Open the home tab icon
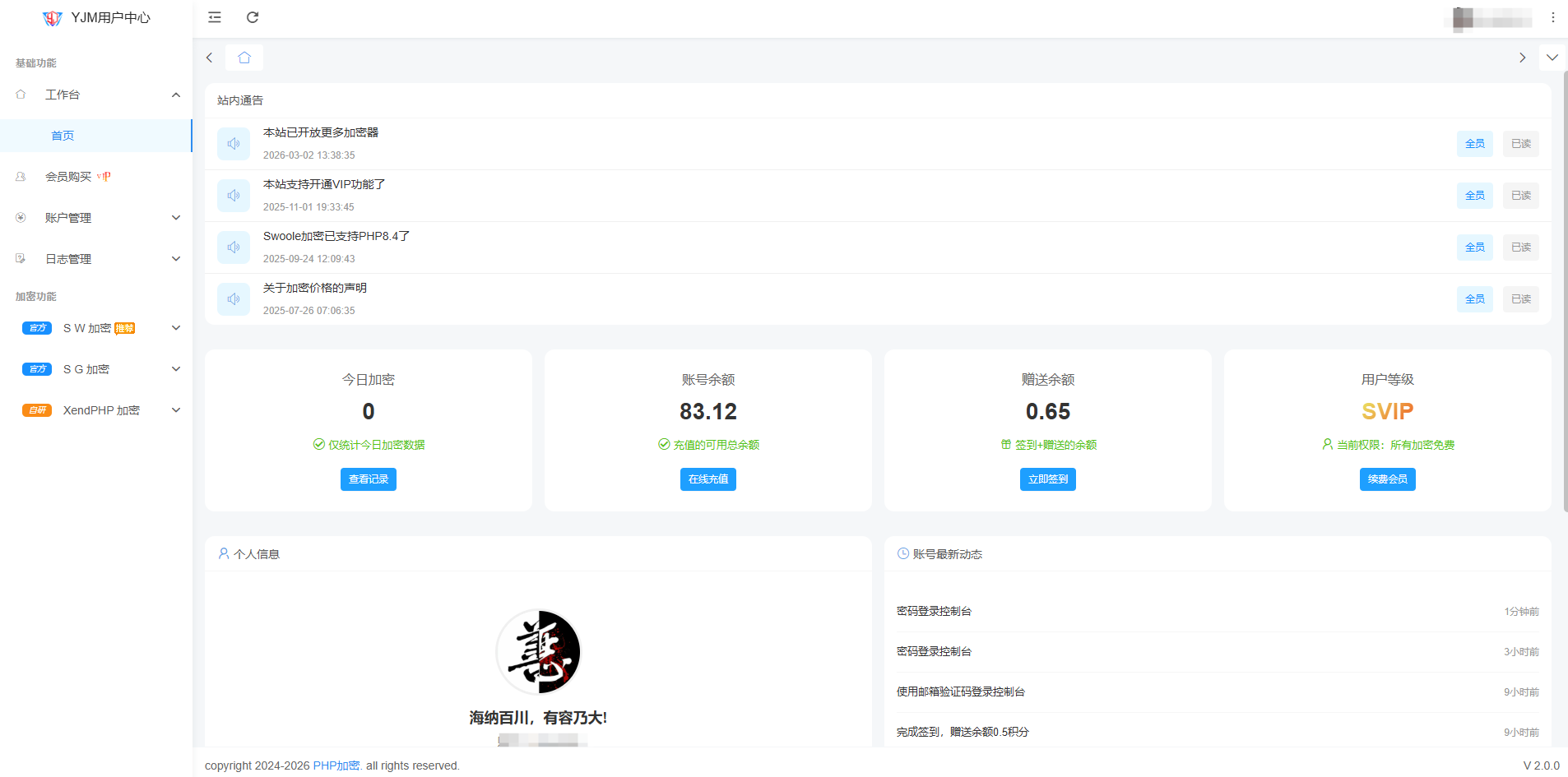The width and height of the screenshot is (1568, 777). click(244, 58)
